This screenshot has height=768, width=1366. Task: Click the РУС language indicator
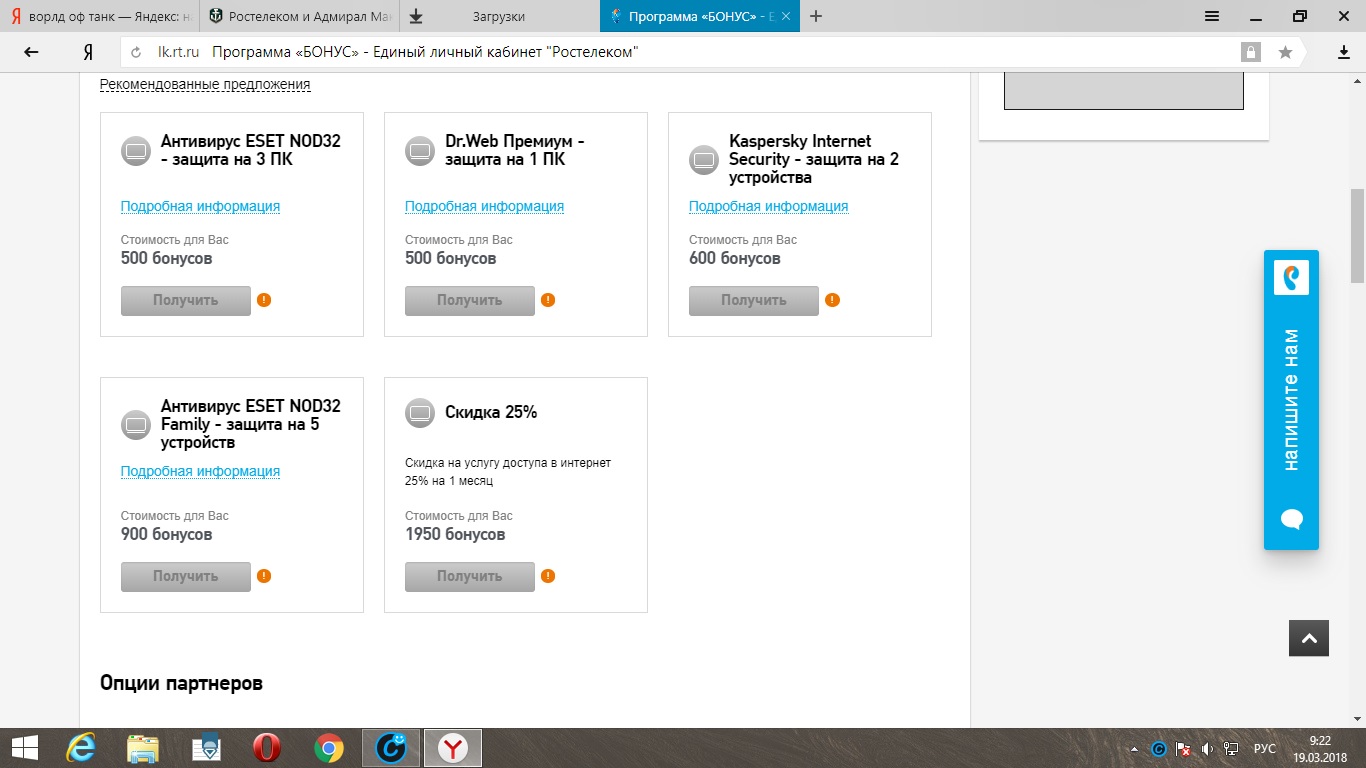tap(1265, 748)
